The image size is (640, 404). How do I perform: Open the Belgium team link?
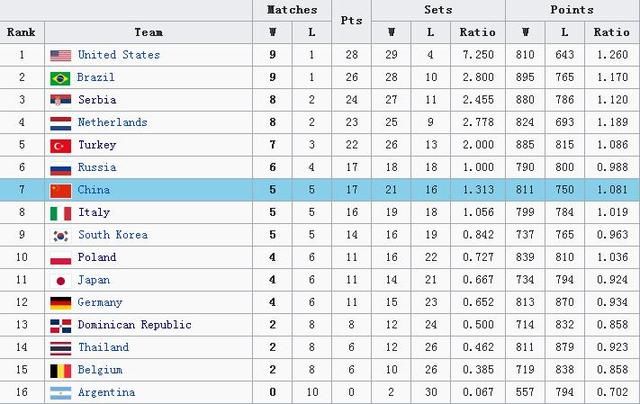point(99,370)
